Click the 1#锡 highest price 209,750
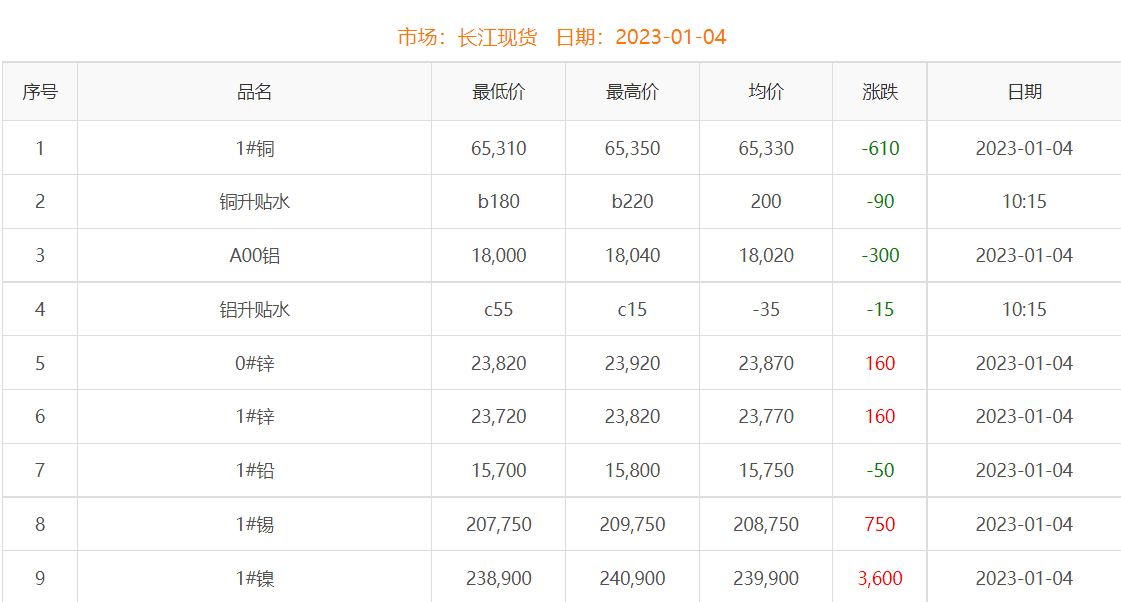 632,525
